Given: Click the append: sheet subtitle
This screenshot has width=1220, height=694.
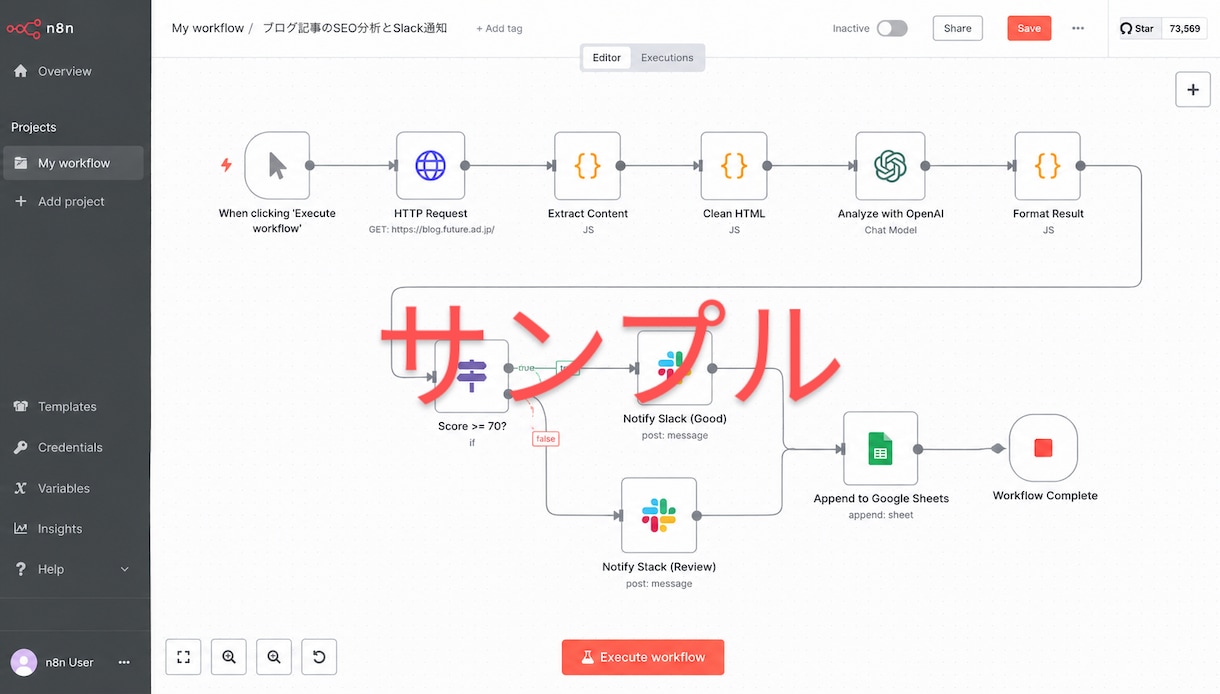Looking at the screenshot, I should click(x=881, y=515).
